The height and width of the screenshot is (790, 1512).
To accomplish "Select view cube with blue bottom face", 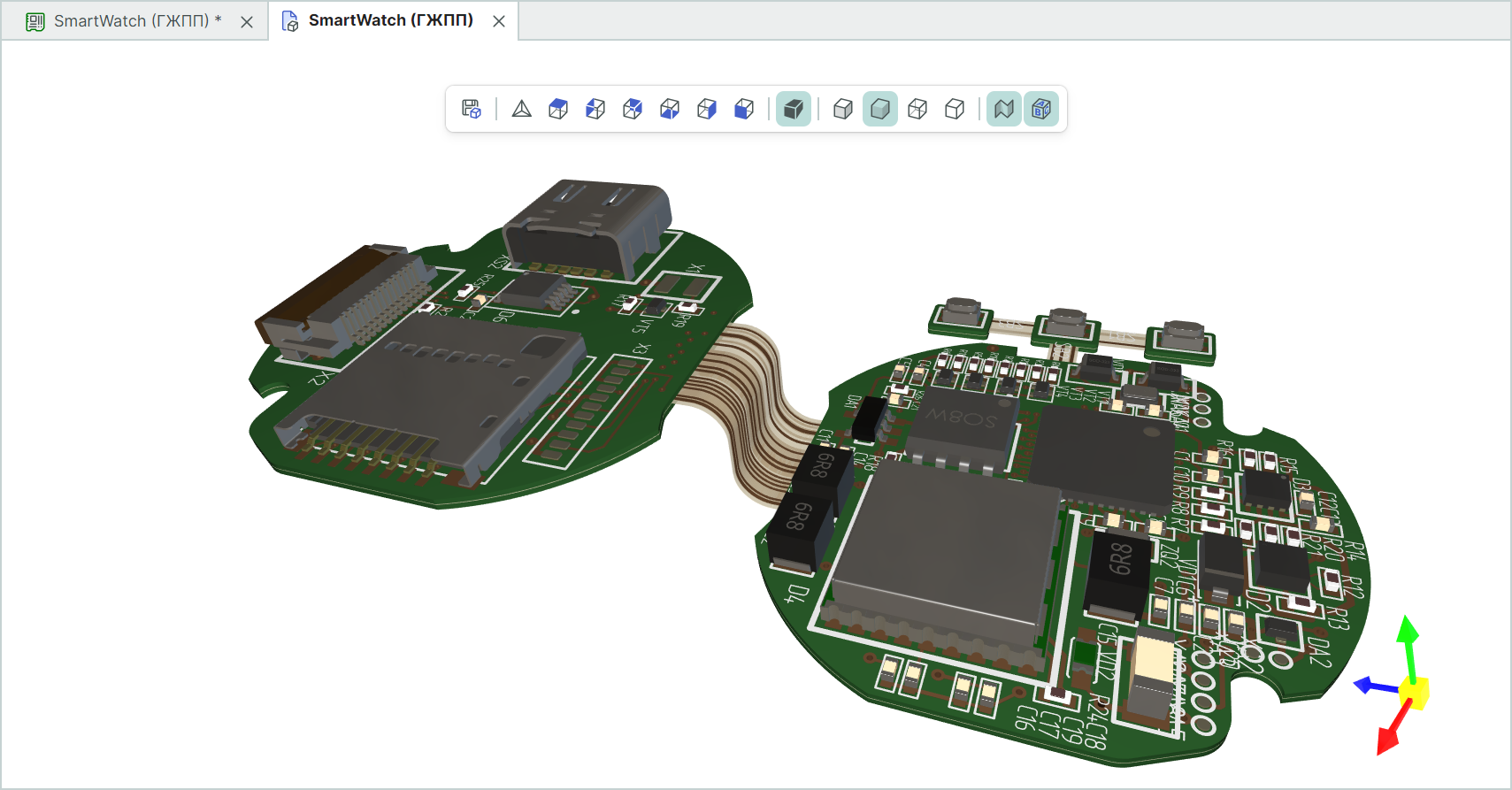I will click(x=670, y=109).
